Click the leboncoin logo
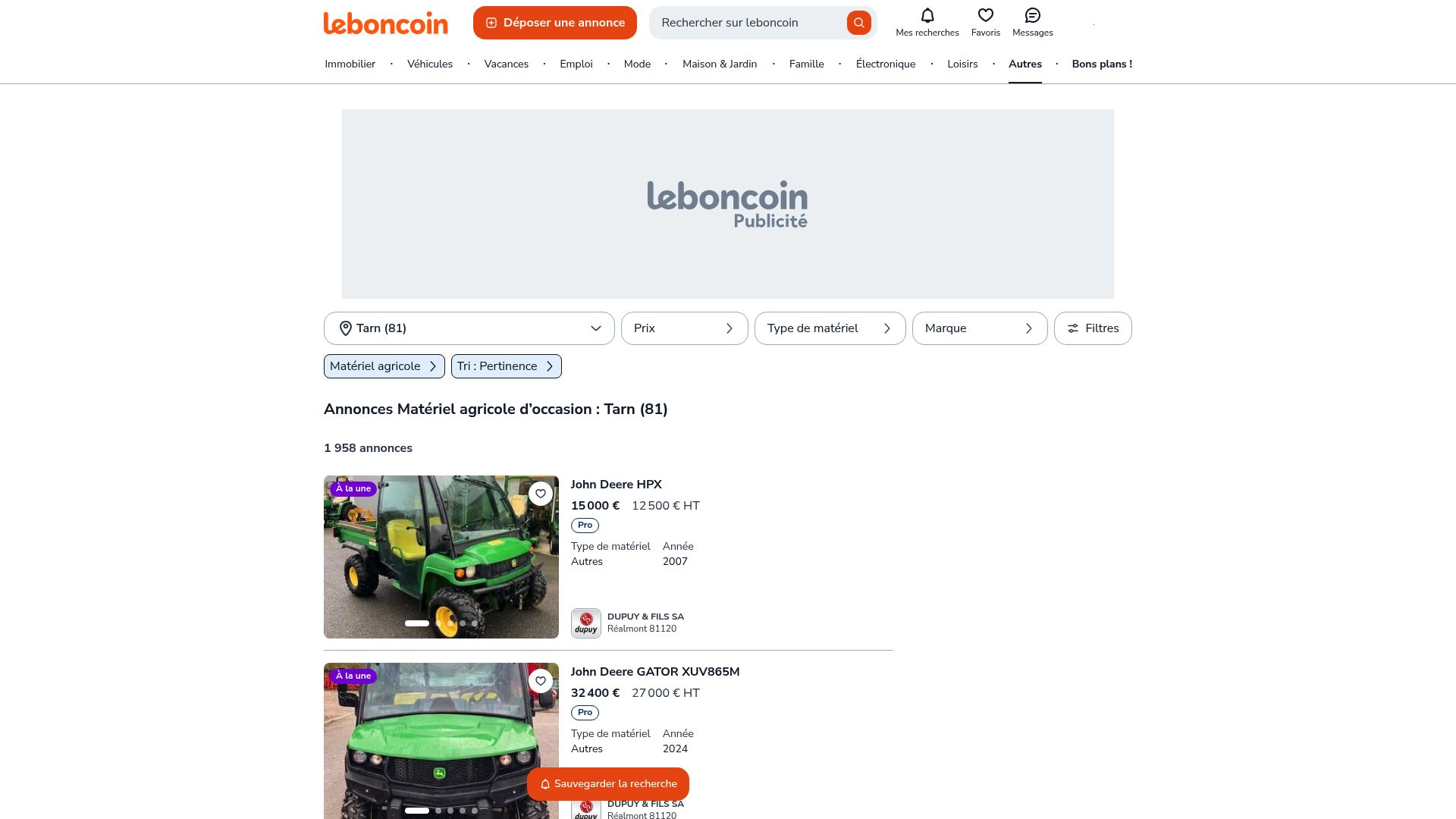Viewport: 1456px width, 819px height. (385, 23)
